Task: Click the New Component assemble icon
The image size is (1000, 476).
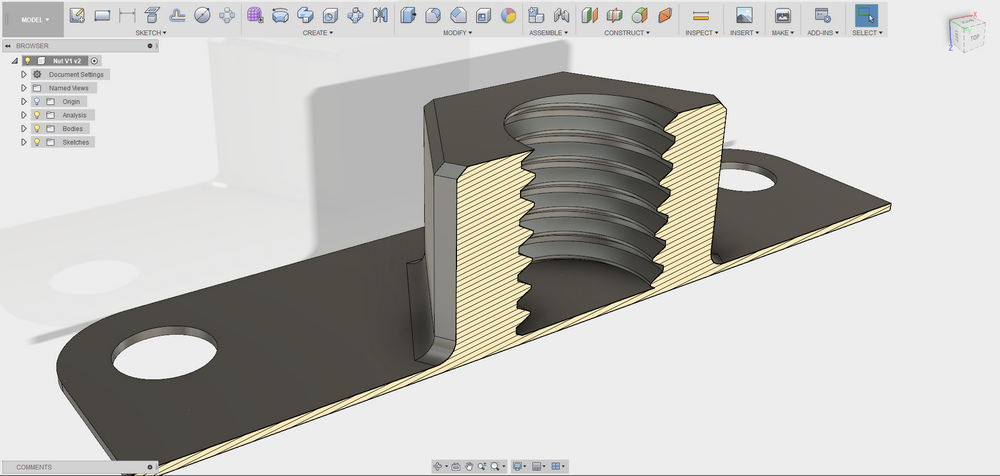Action: tap(536, 15)
